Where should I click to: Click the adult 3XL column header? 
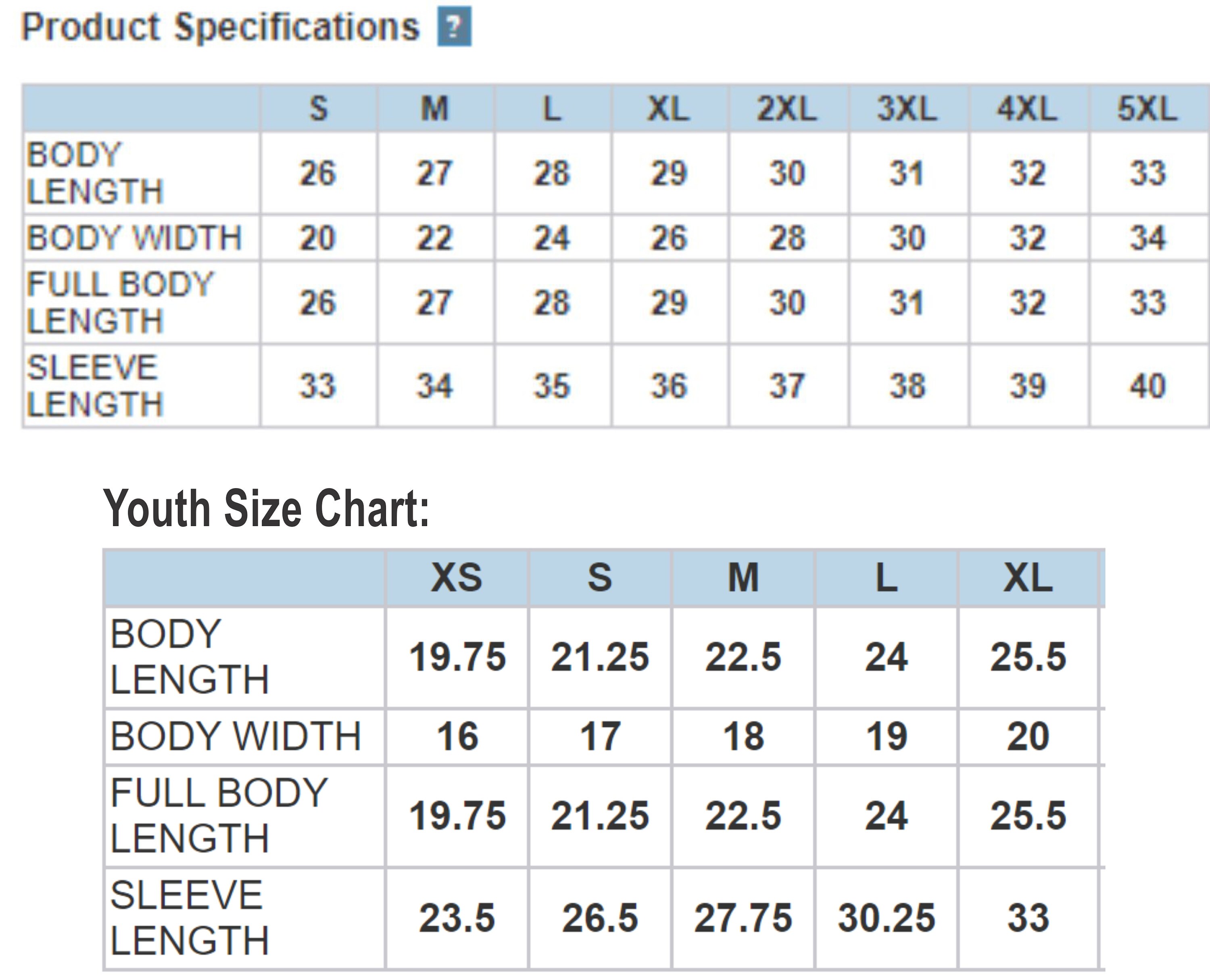tap(907, 109)
